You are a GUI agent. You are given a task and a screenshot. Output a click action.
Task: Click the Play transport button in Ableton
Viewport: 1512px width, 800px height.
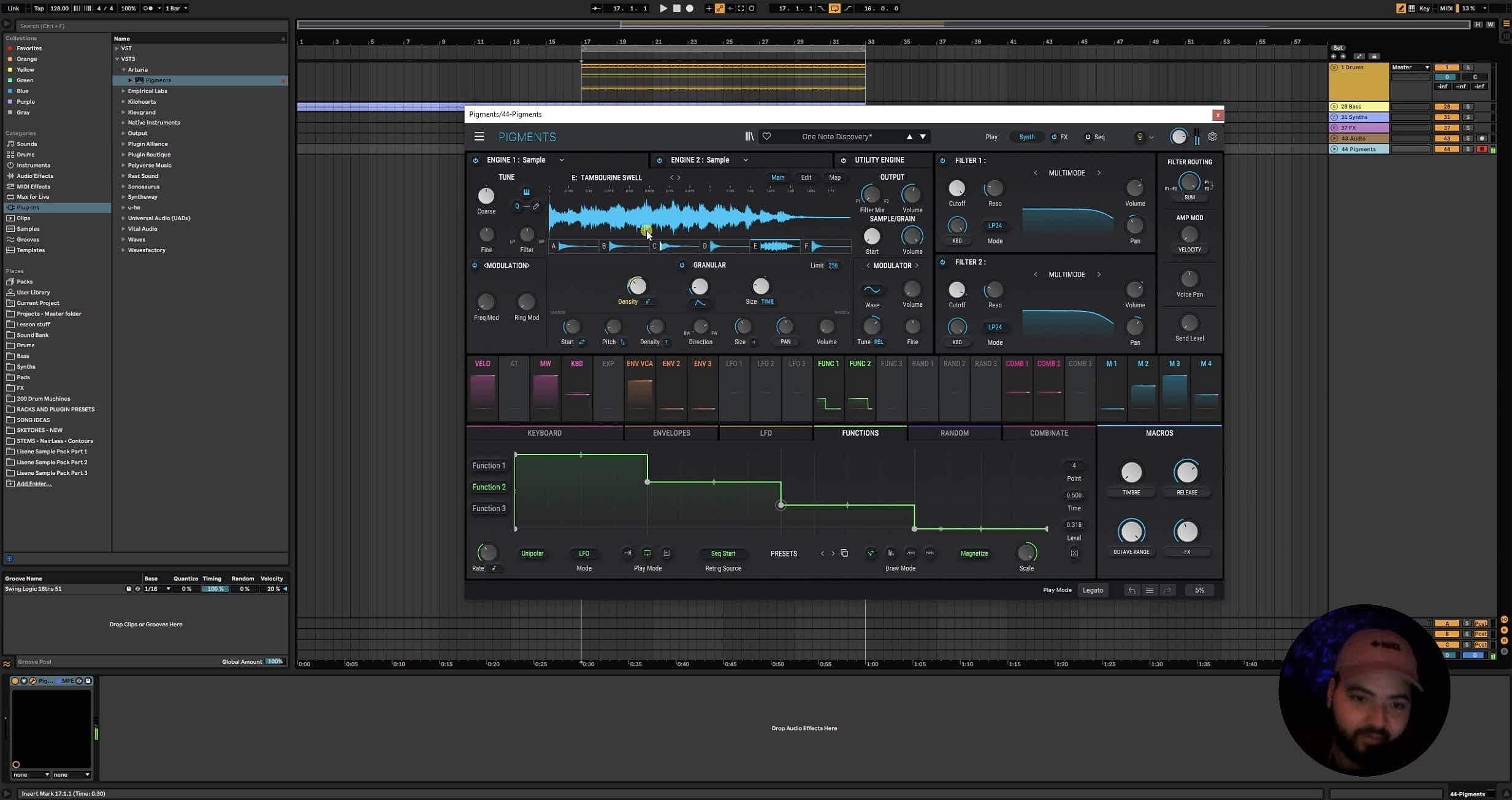(x=663, y=9)
